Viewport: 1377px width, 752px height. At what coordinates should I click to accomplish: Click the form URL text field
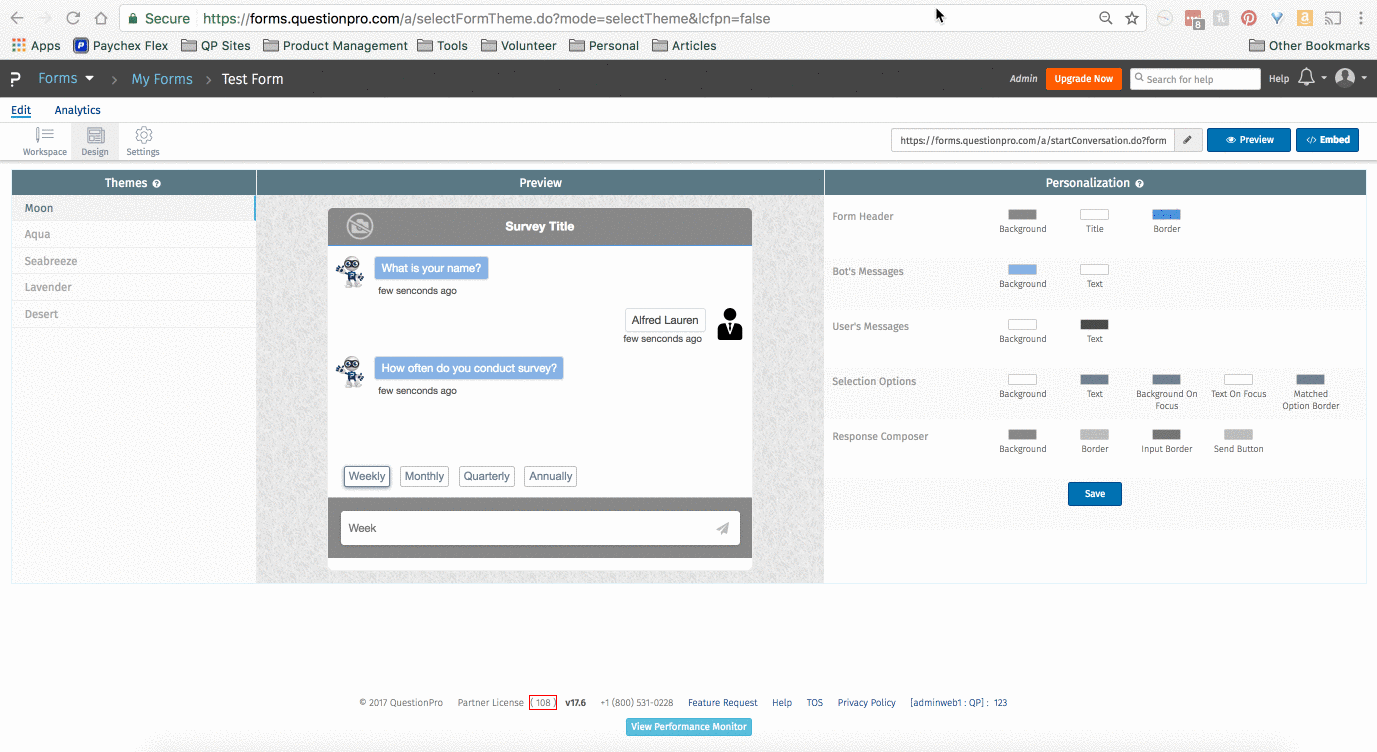[1032, 140]
